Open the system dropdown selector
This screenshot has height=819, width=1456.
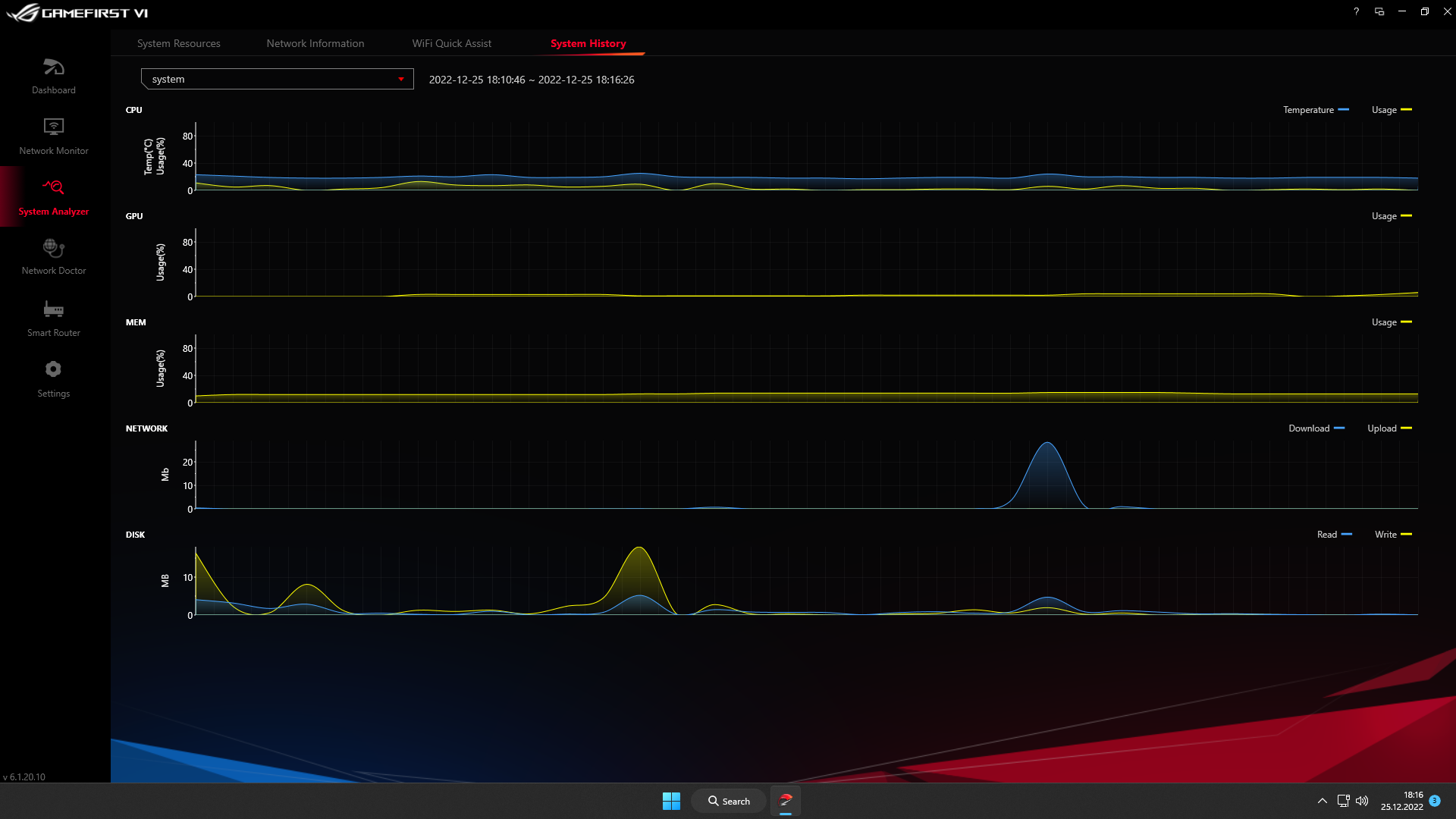coord(278,79)
